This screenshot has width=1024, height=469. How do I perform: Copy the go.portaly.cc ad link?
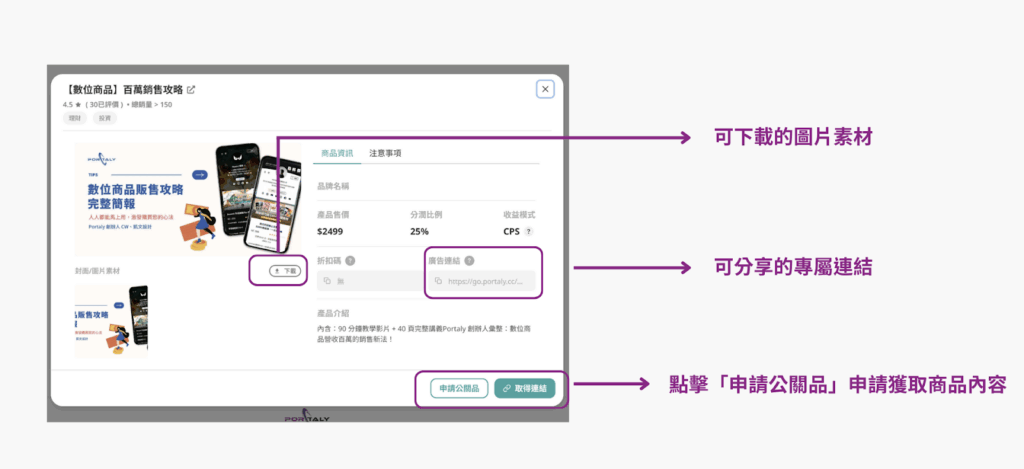click(x=438, y=282)
